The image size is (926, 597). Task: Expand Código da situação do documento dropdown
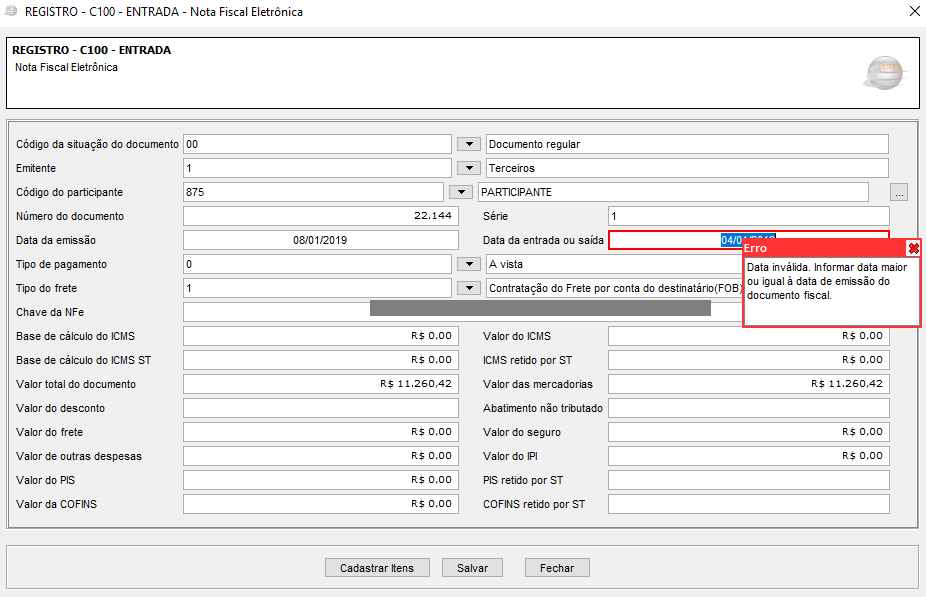468,144
